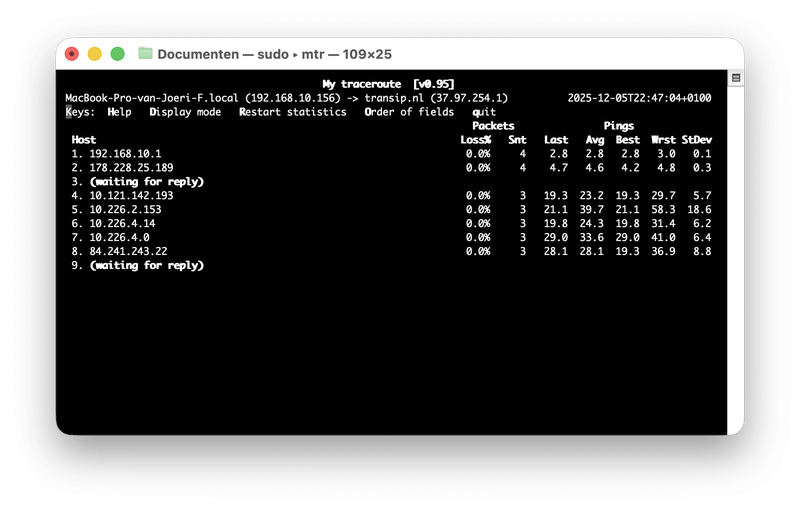Viewport: 800px width, 509px height.
Task: Click hop 2 host "178.228.25.189"
Action: pyautogui.click(x=132, y=168)
